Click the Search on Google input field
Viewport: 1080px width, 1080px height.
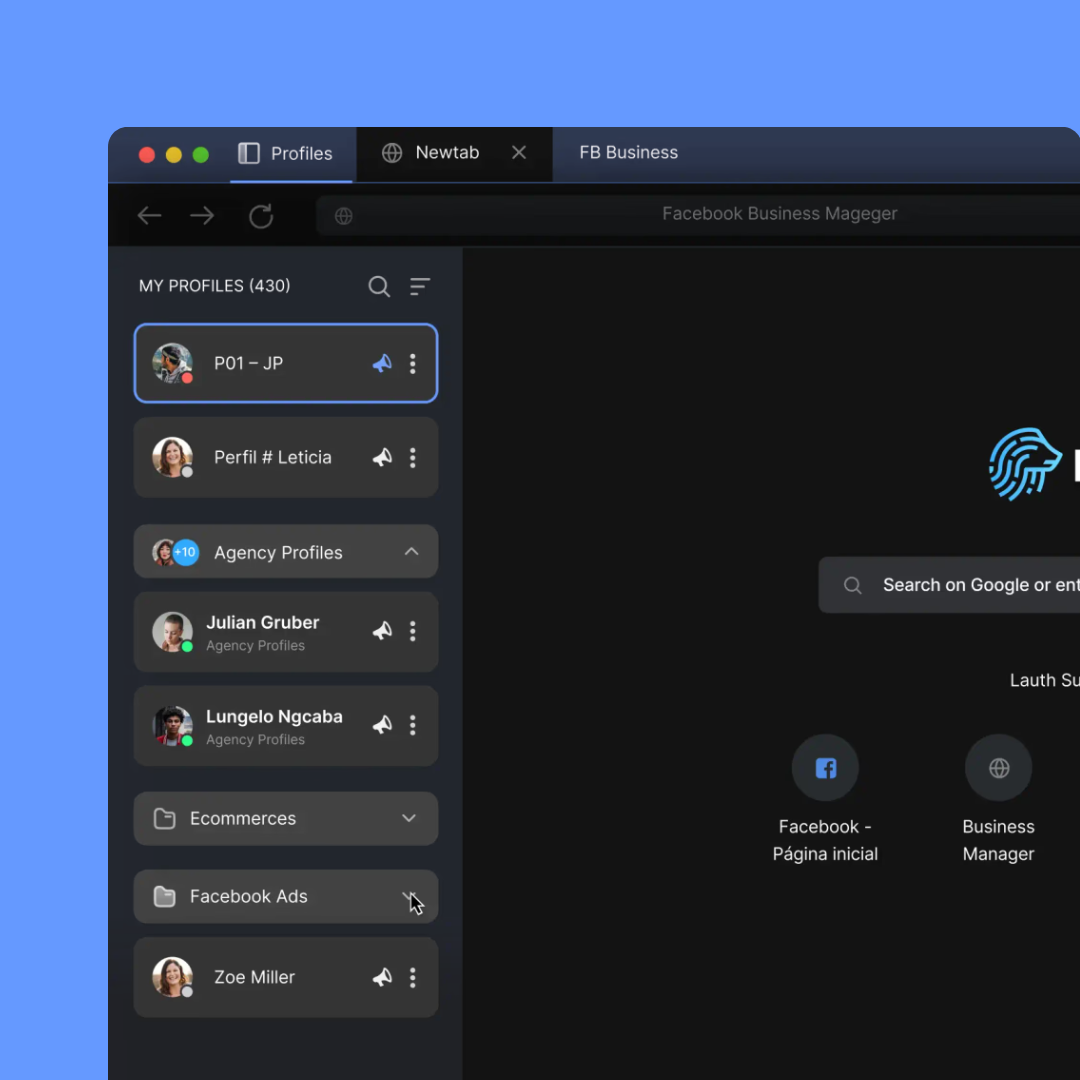(x=949, y=585)
